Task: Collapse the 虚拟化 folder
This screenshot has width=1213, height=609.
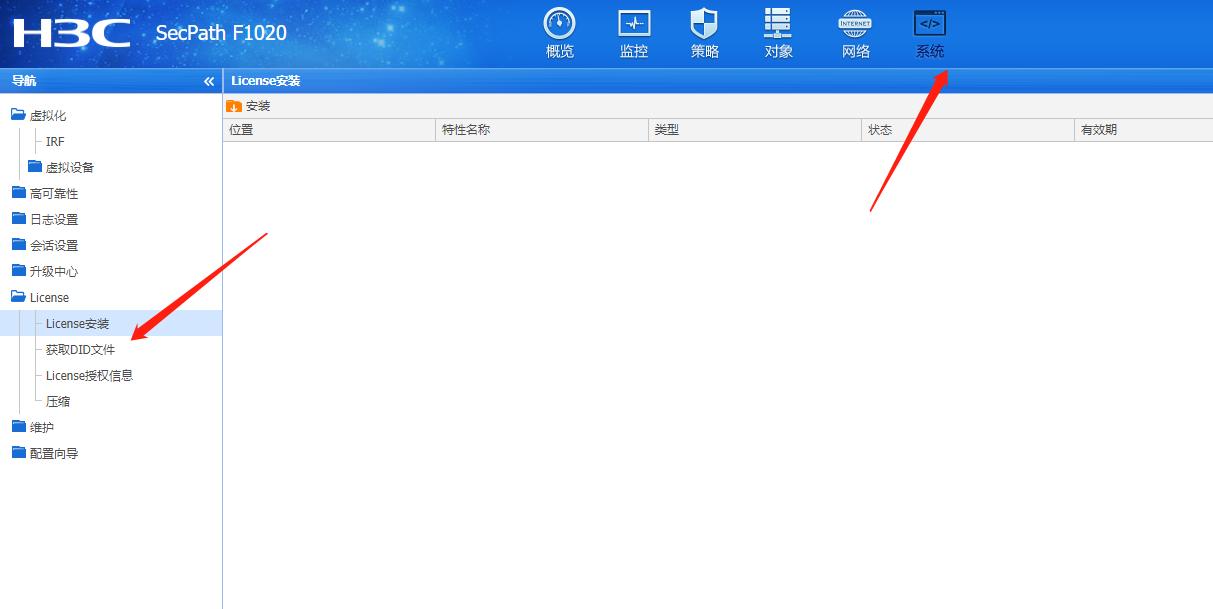Action: 45,114
